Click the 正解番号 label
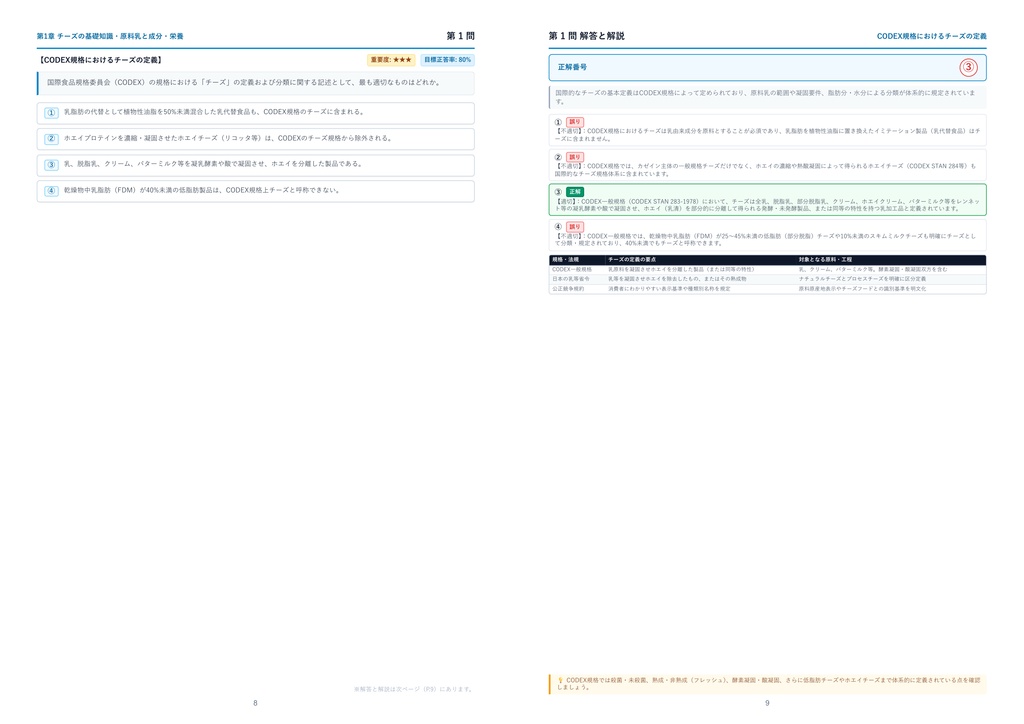This screenshot has width=1024, height=724. (572, 67)
